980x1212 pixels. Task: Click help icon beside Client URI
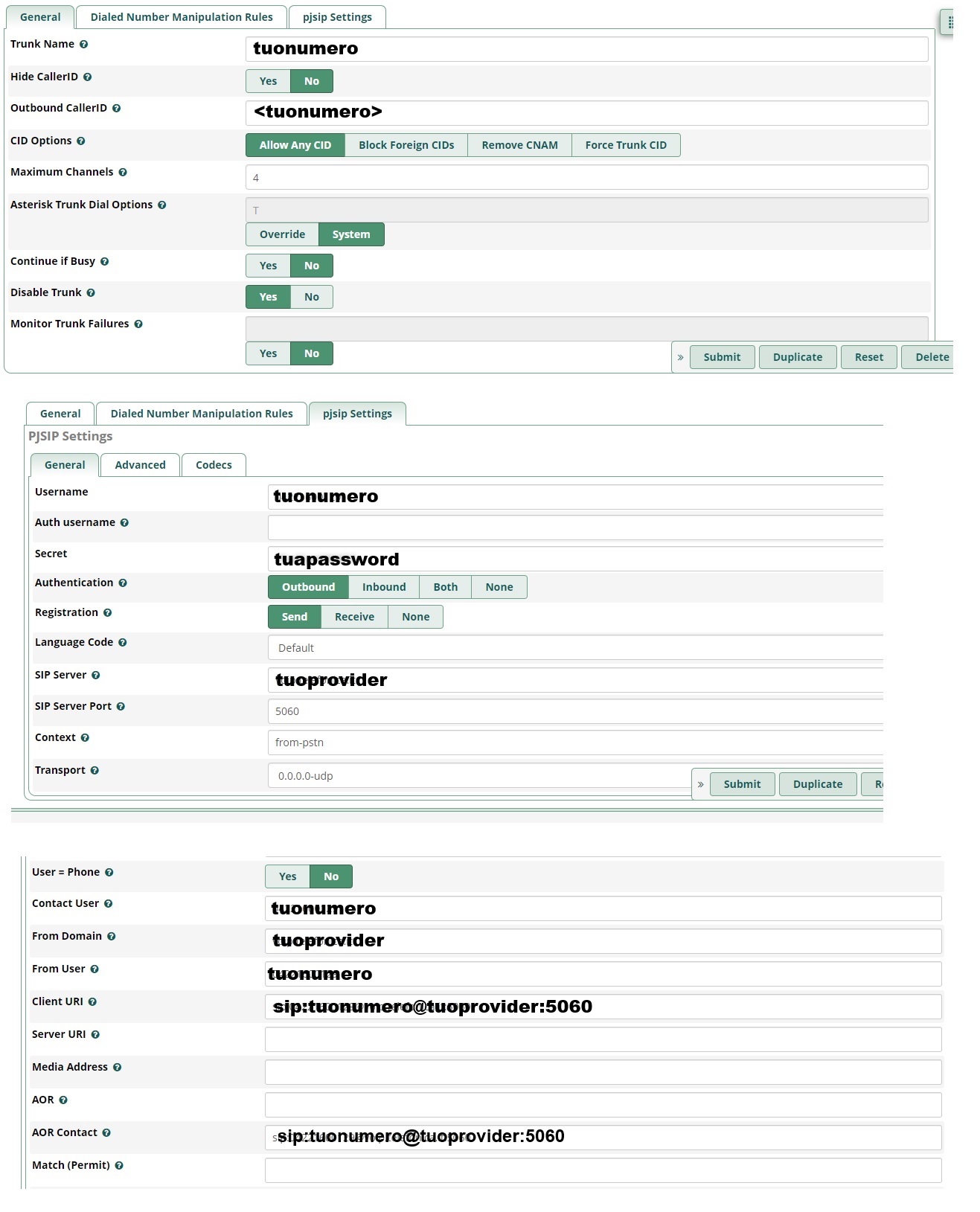click(93, 1002)
